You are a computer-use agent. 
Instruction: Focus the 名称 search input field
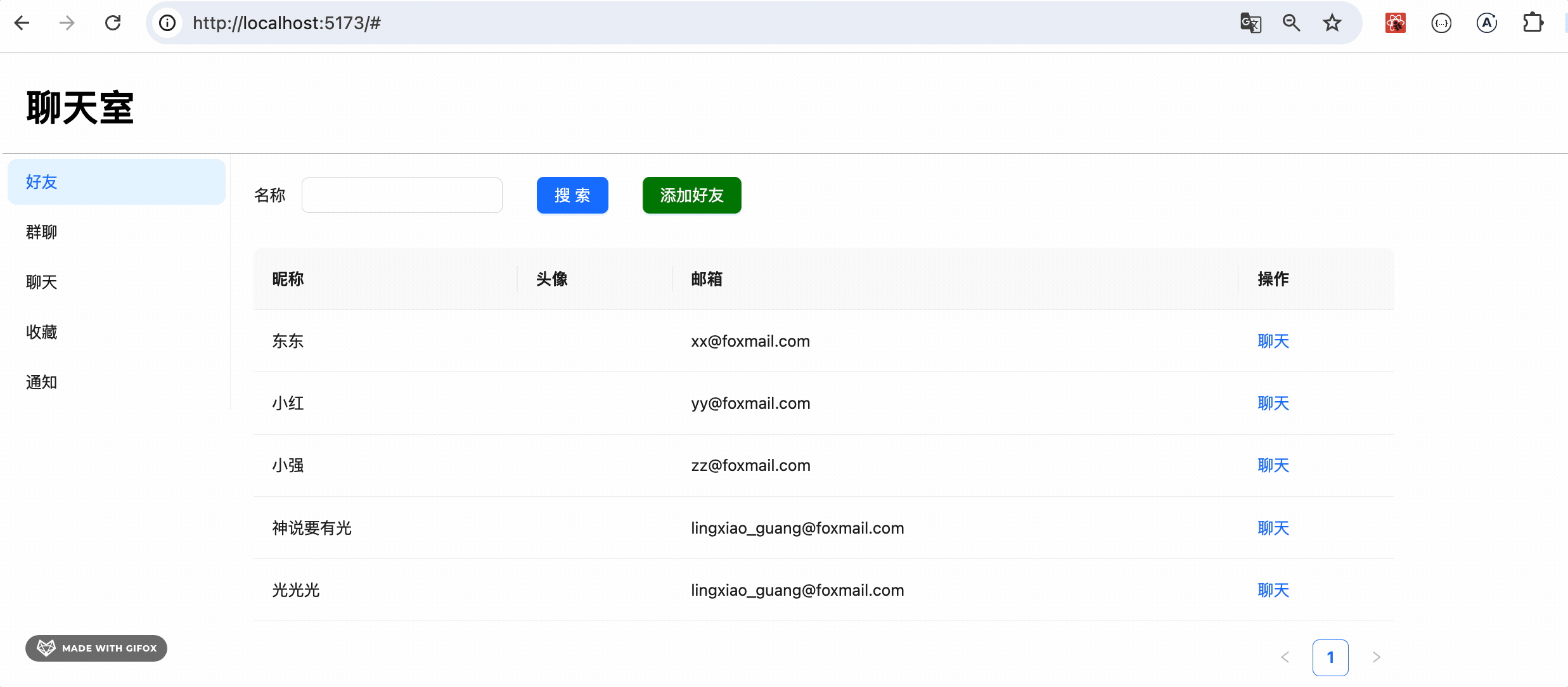(402, 195)
